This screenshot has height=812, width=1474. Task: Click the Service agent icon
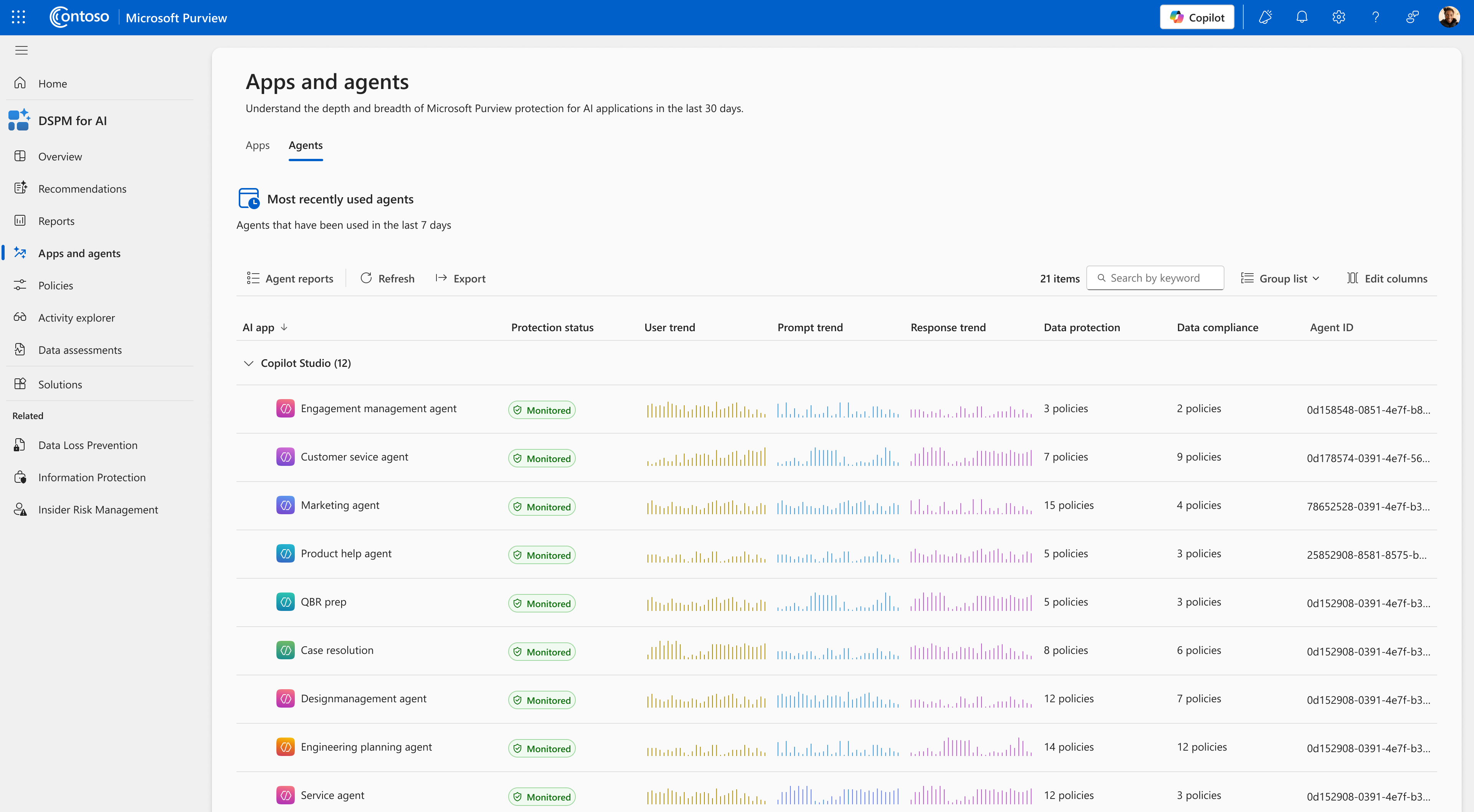(286, 795)
